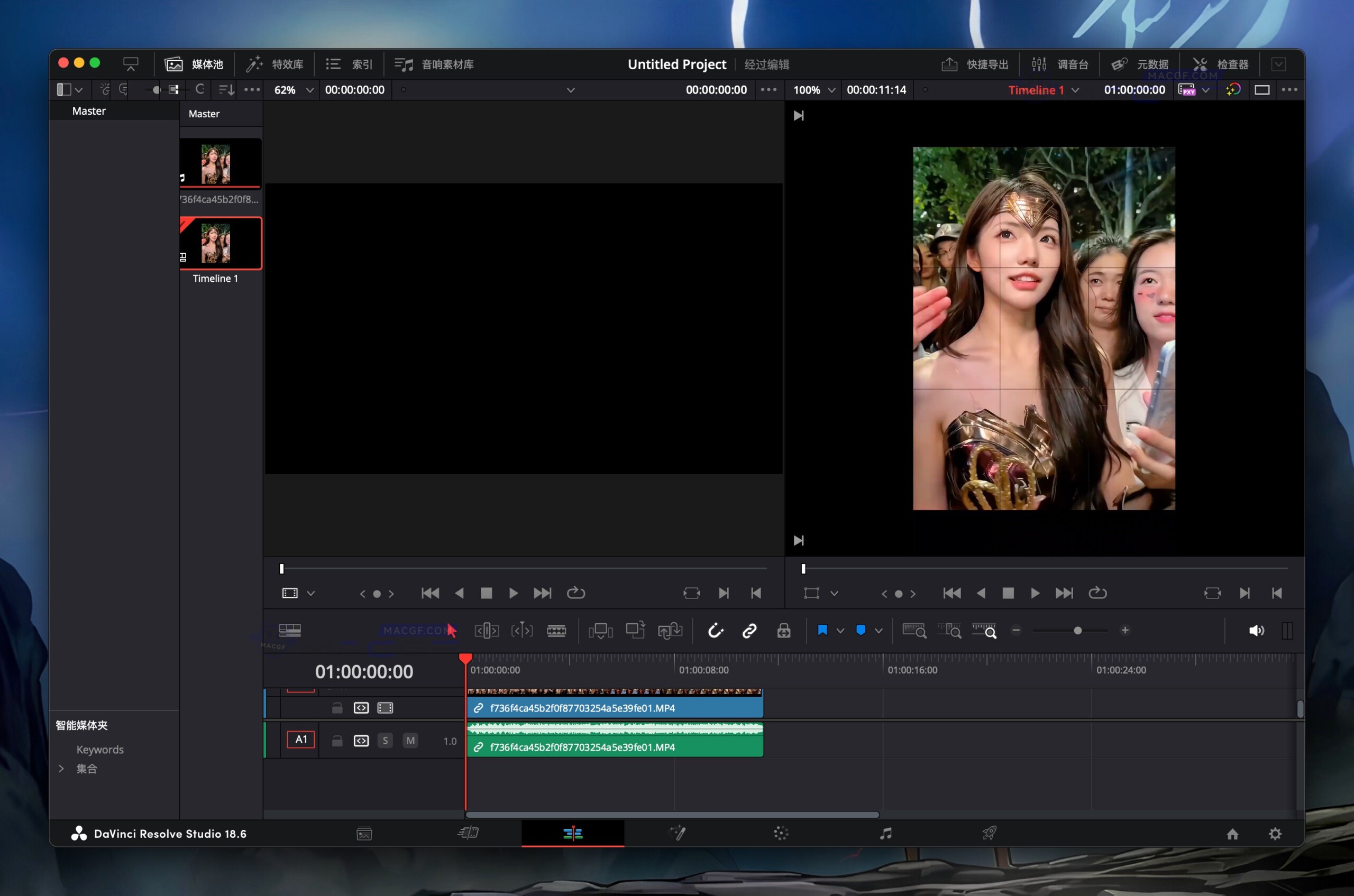Select the Blade edit mode tool
Screen dimensions: 1354x896
557,630
